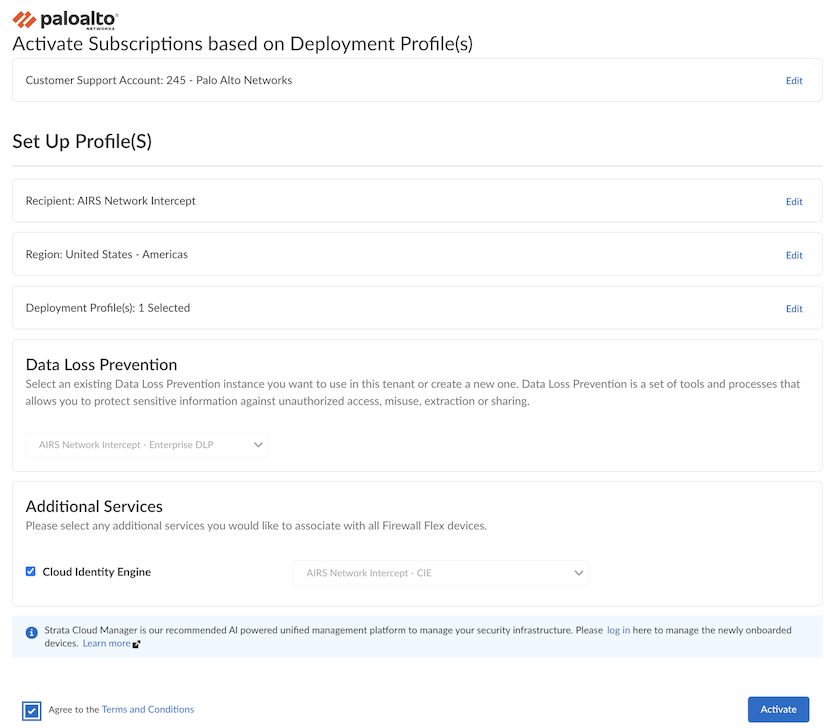Click the Activate button
The image size is (824, 728).
tap(778, 709)
